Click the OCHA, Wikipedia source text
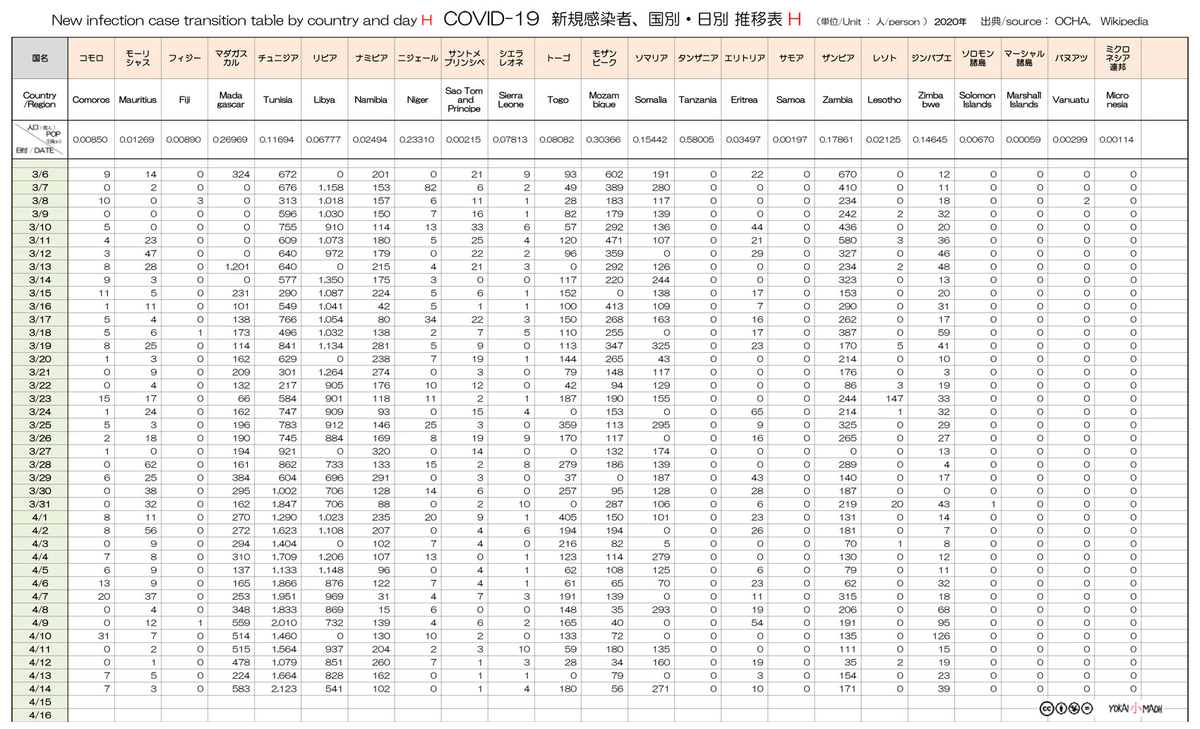This screenshot has width=1200, height=729. click(1099, 20)
